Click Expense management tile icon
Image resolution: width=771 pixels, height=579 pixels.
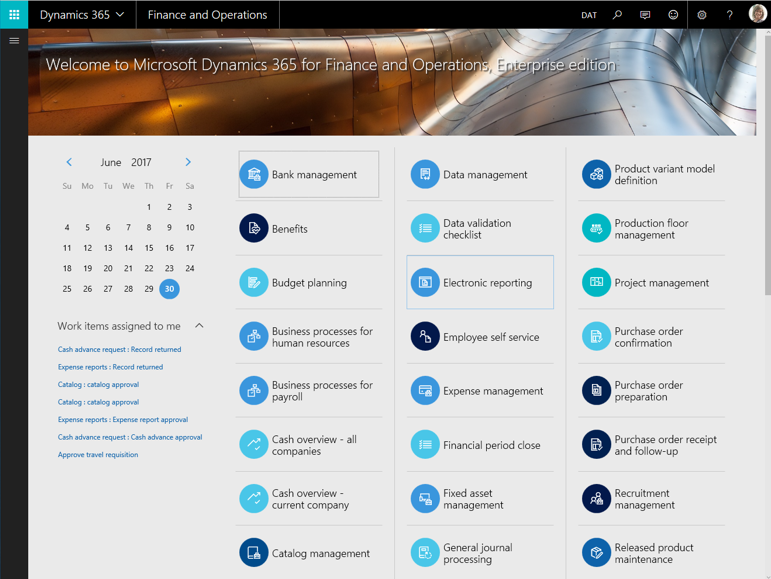pyautogui.click(x=425, y=390)
